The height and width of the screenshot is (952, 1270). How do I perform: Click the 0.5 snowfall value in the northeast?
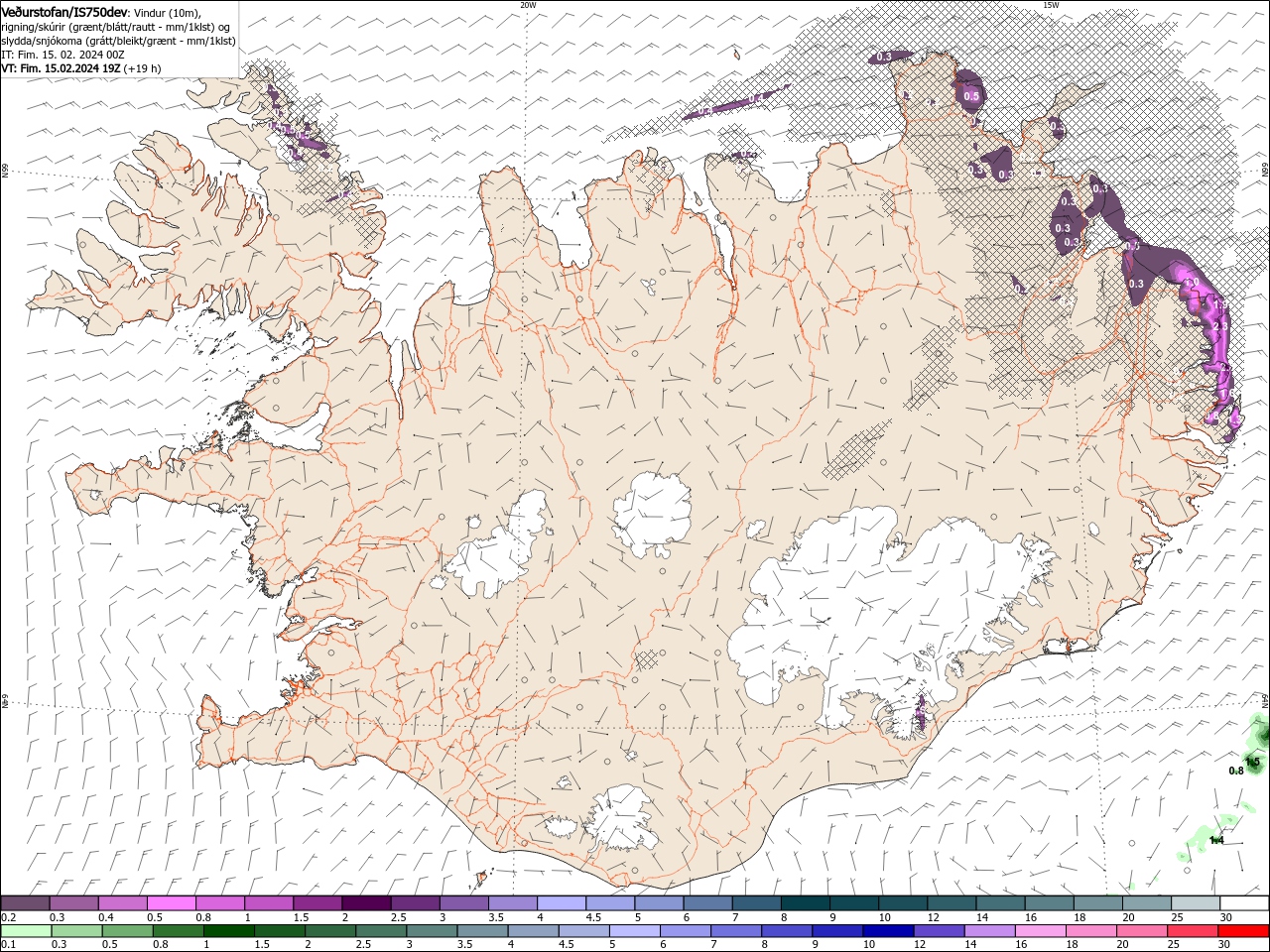point(971,96)
